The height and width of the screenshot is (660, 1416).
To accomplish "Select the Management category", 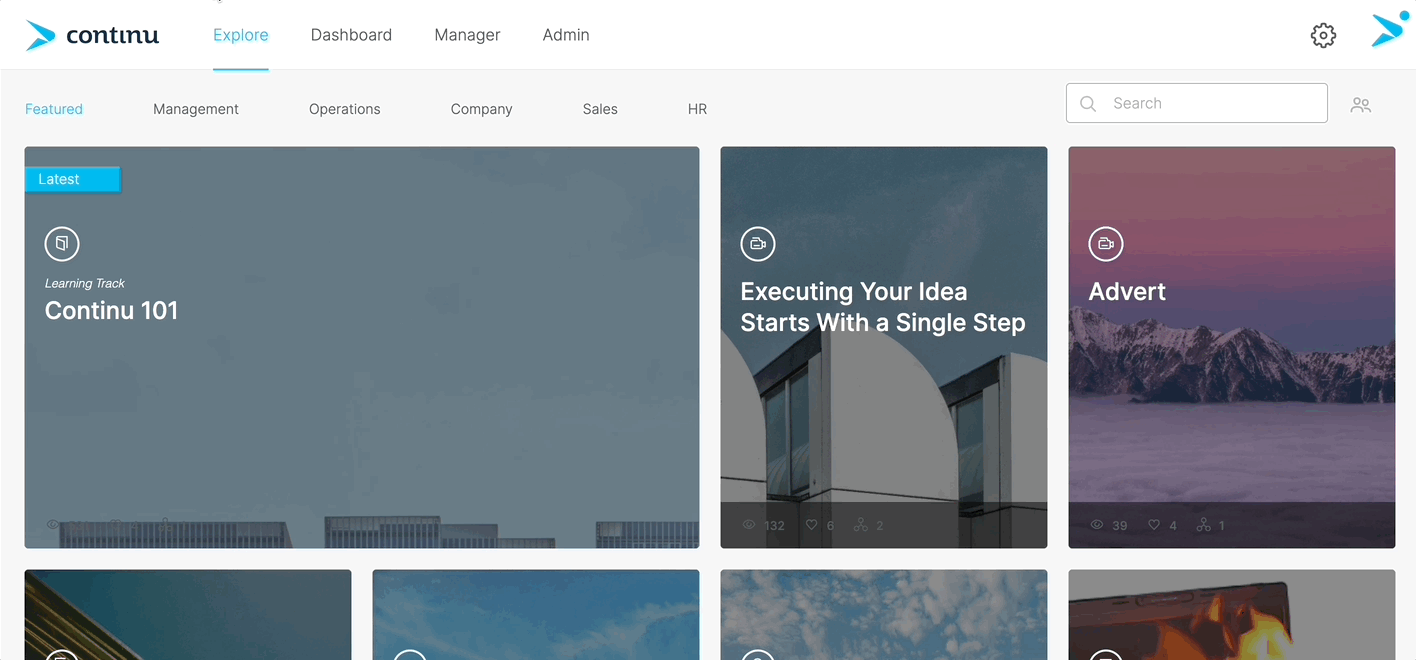I will coord(196,109).
